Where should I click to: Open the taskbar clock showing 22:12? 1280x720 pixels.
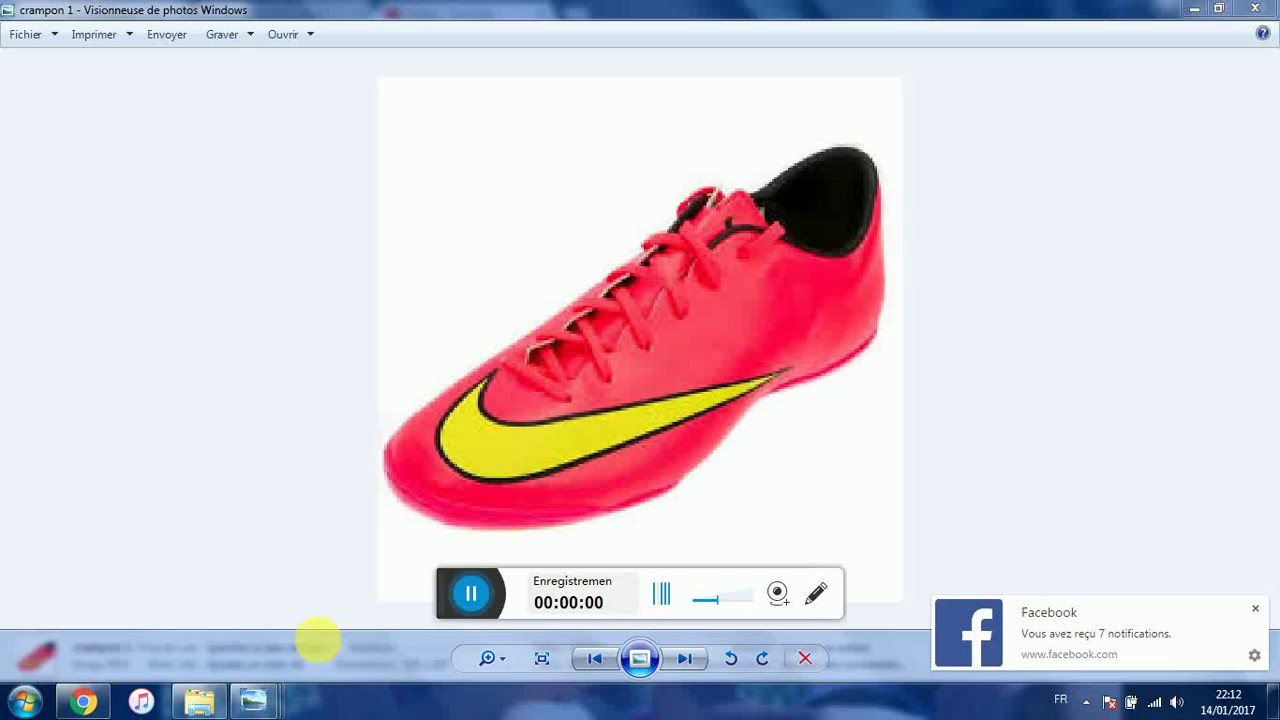(x=1228, y=702)
